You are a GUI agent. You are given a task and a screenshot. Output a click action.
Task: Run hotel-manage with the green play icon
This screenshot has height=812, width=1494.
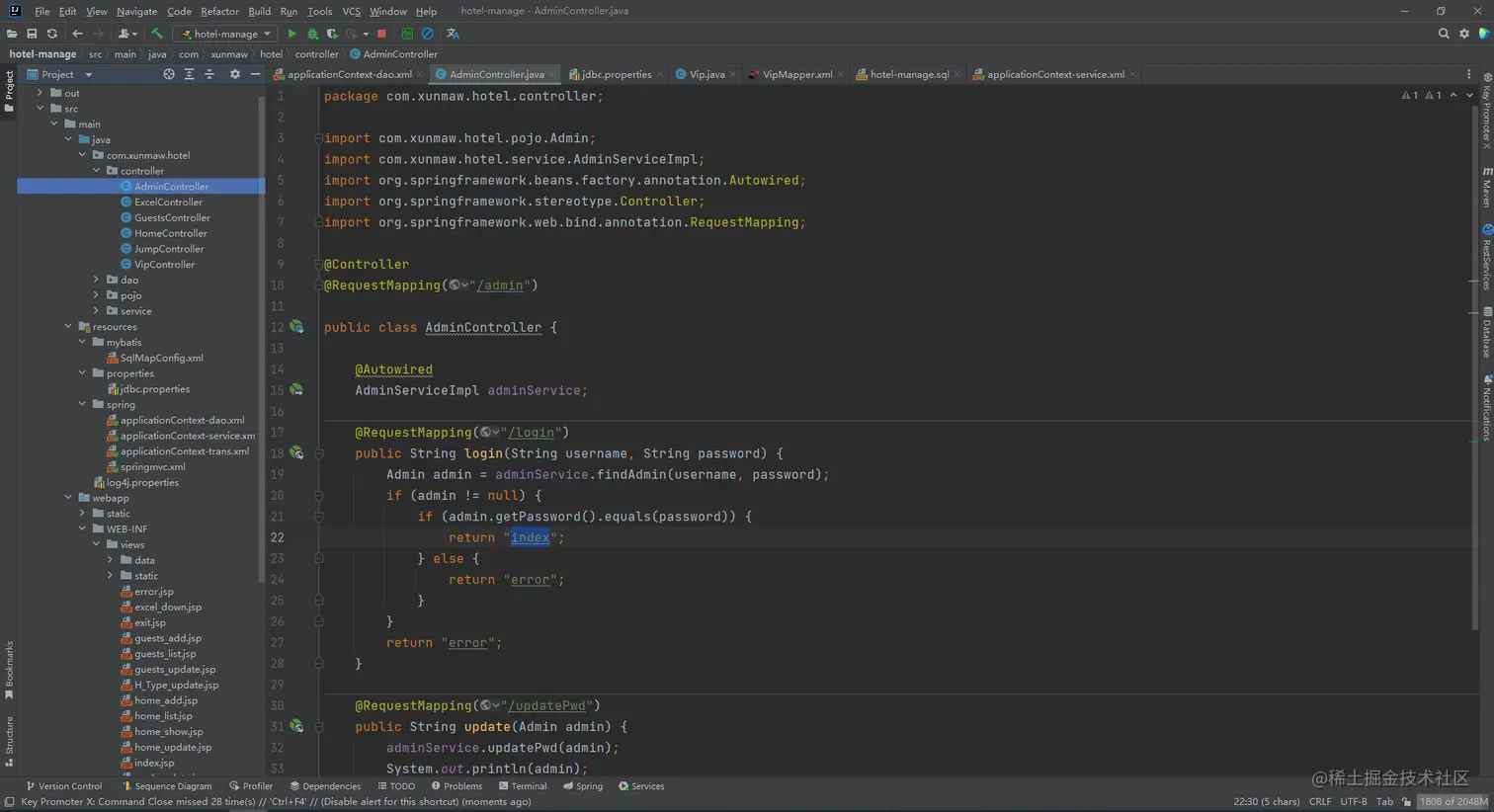point(291,34)
